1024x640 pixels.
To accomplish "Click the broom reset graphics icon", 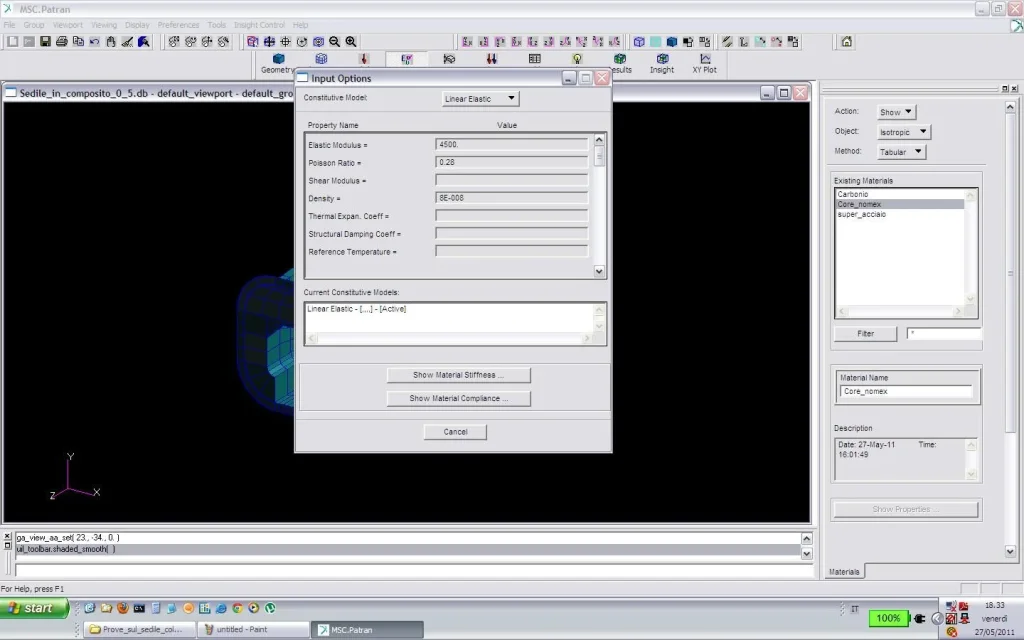I will (x=127, y=42).
